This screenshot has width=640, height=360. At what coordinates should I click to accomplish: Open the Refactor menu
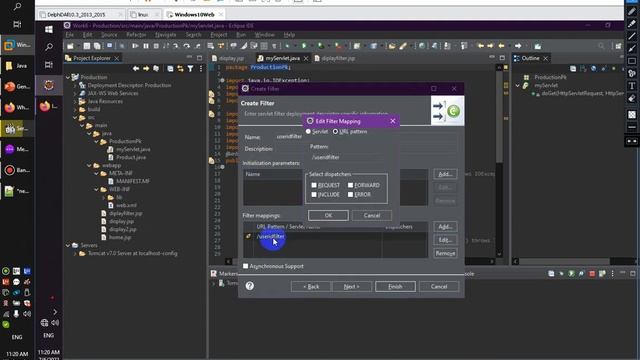coord(136,35)
